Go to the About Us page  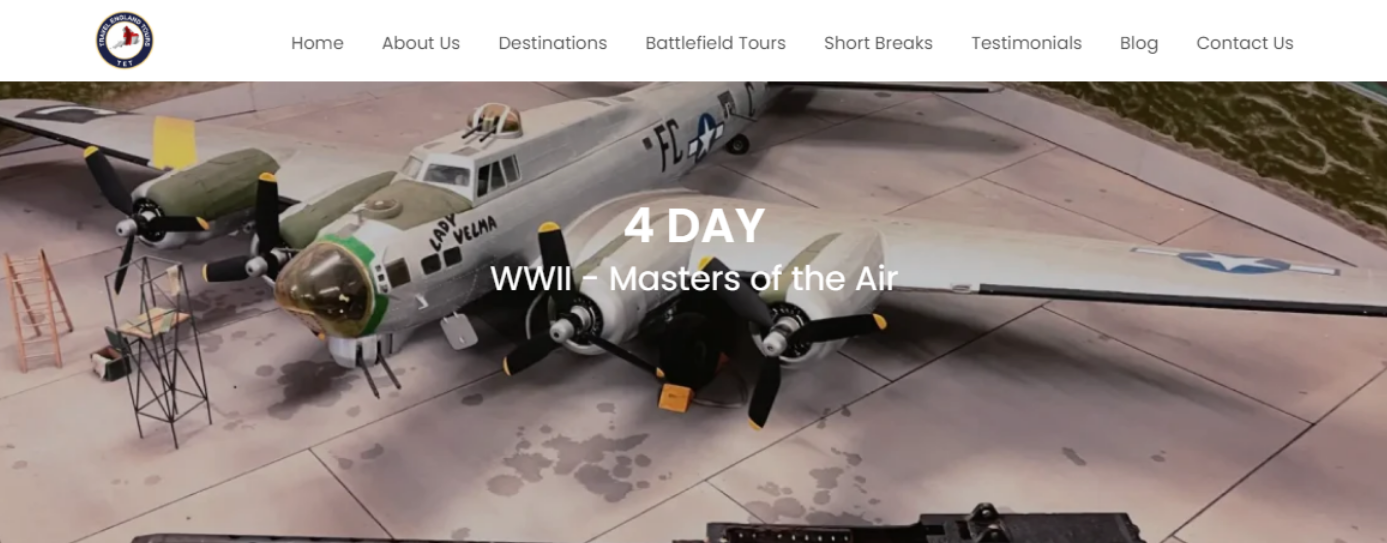(x=421, y=43)
